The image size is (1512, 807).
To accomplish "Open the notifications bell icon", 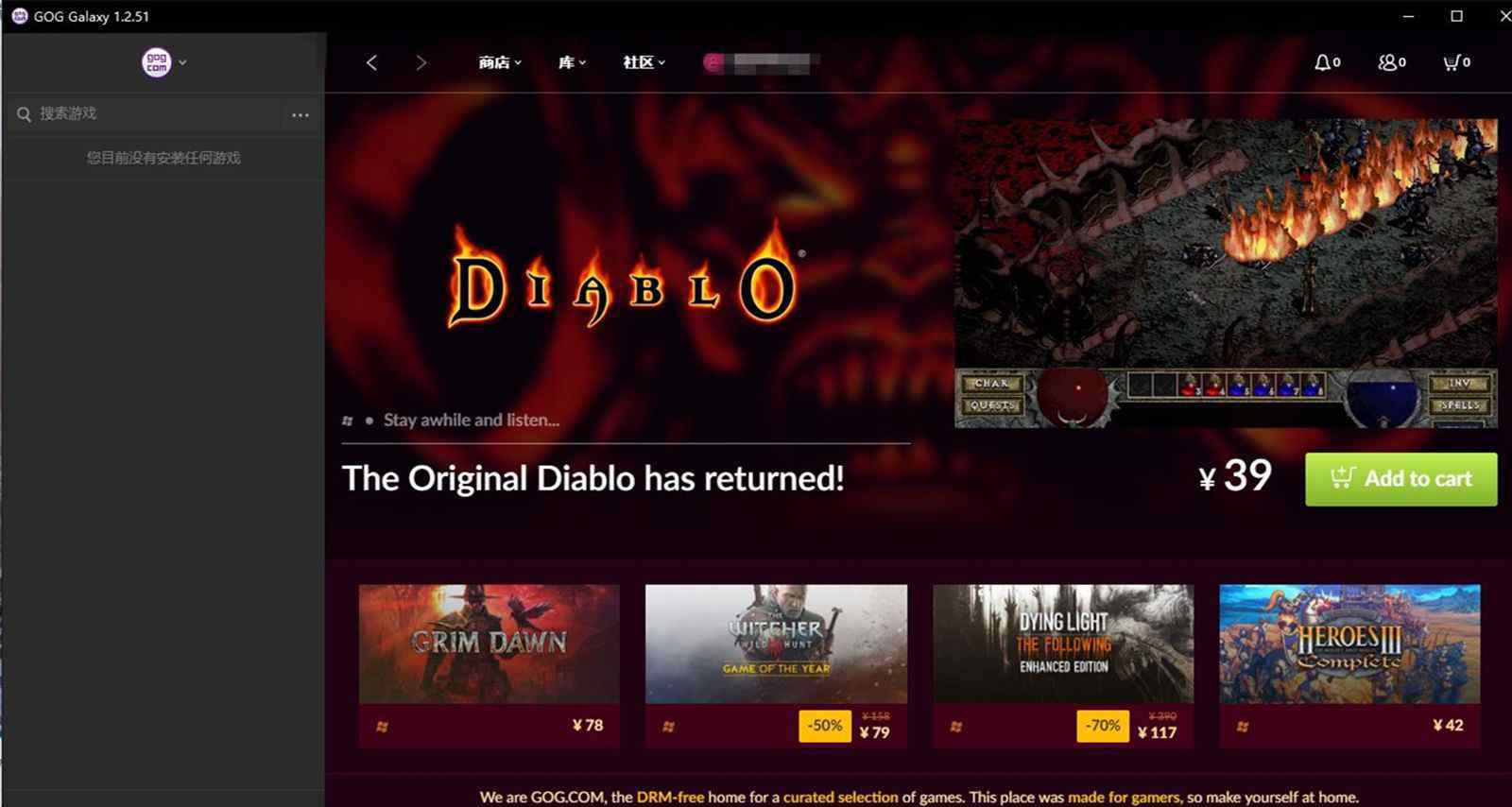I will pyautogui.click(x=1327, y=62).
